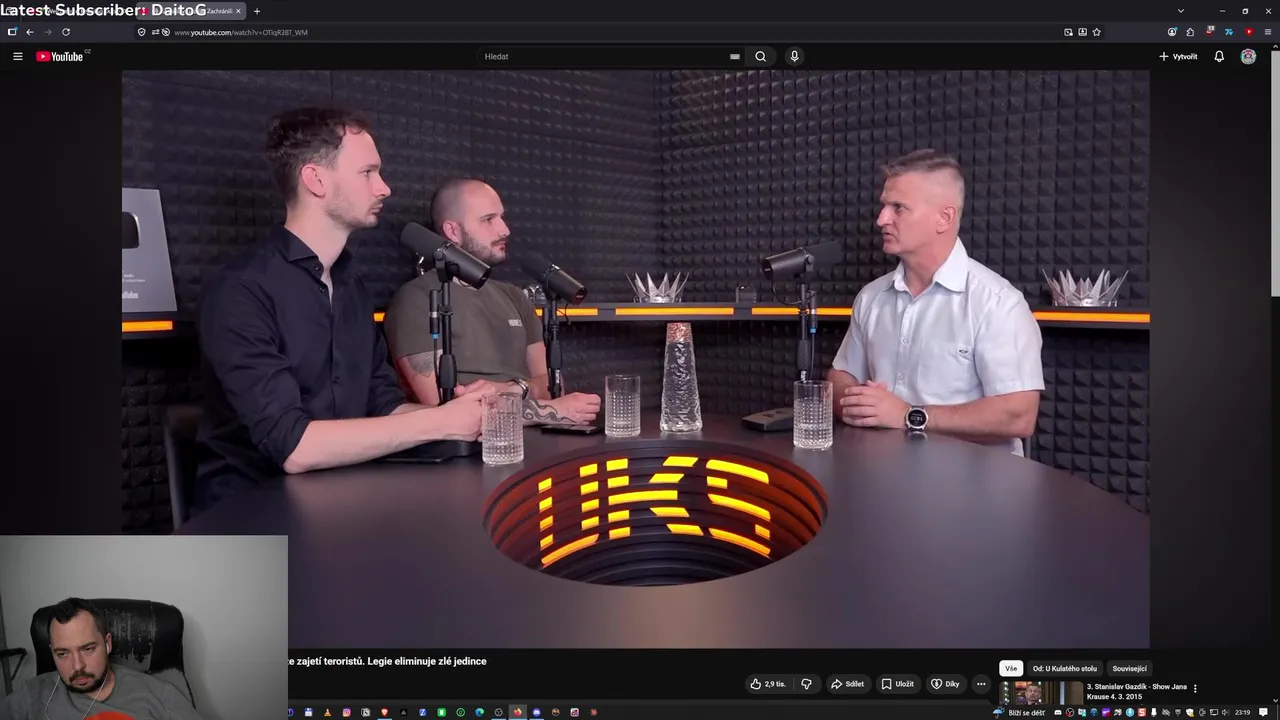Click the shield tracking protection icon
This screenshot has height=720, width=1280.
pos(142,32)
